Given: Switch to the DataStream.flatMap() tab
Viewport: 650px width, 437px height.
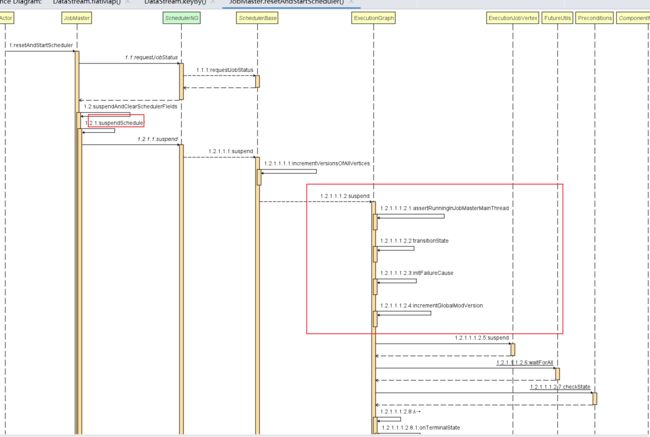Looking at the screenshot, I should click(87, 2).
